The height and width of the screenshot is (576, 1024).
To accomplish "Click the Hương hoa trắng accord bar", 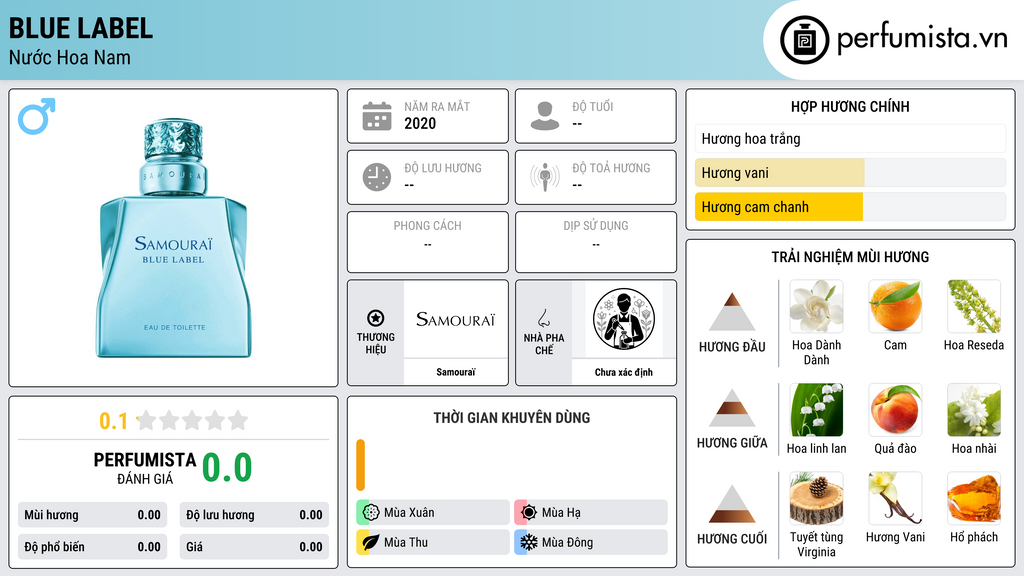I will coord(850,138).
